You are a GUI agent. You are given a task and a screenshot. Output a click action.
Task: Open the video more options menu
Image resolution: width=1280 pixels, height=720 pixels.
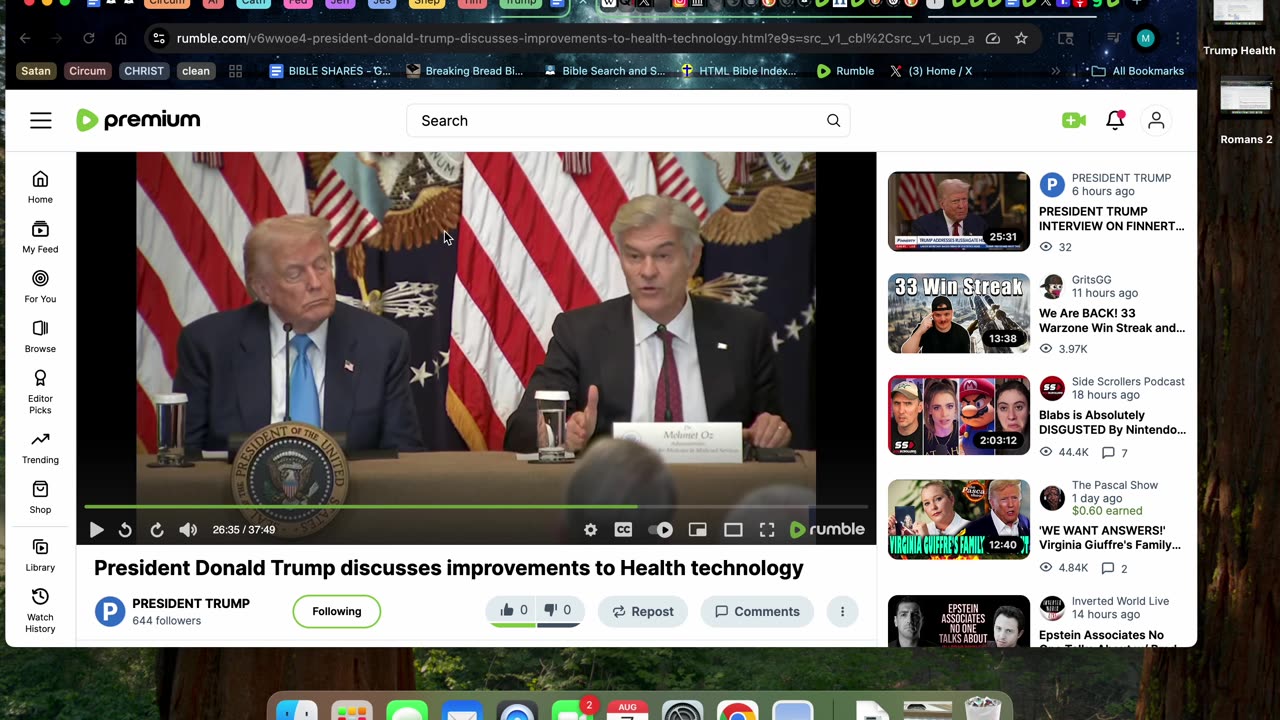click(x=842, y=611)
